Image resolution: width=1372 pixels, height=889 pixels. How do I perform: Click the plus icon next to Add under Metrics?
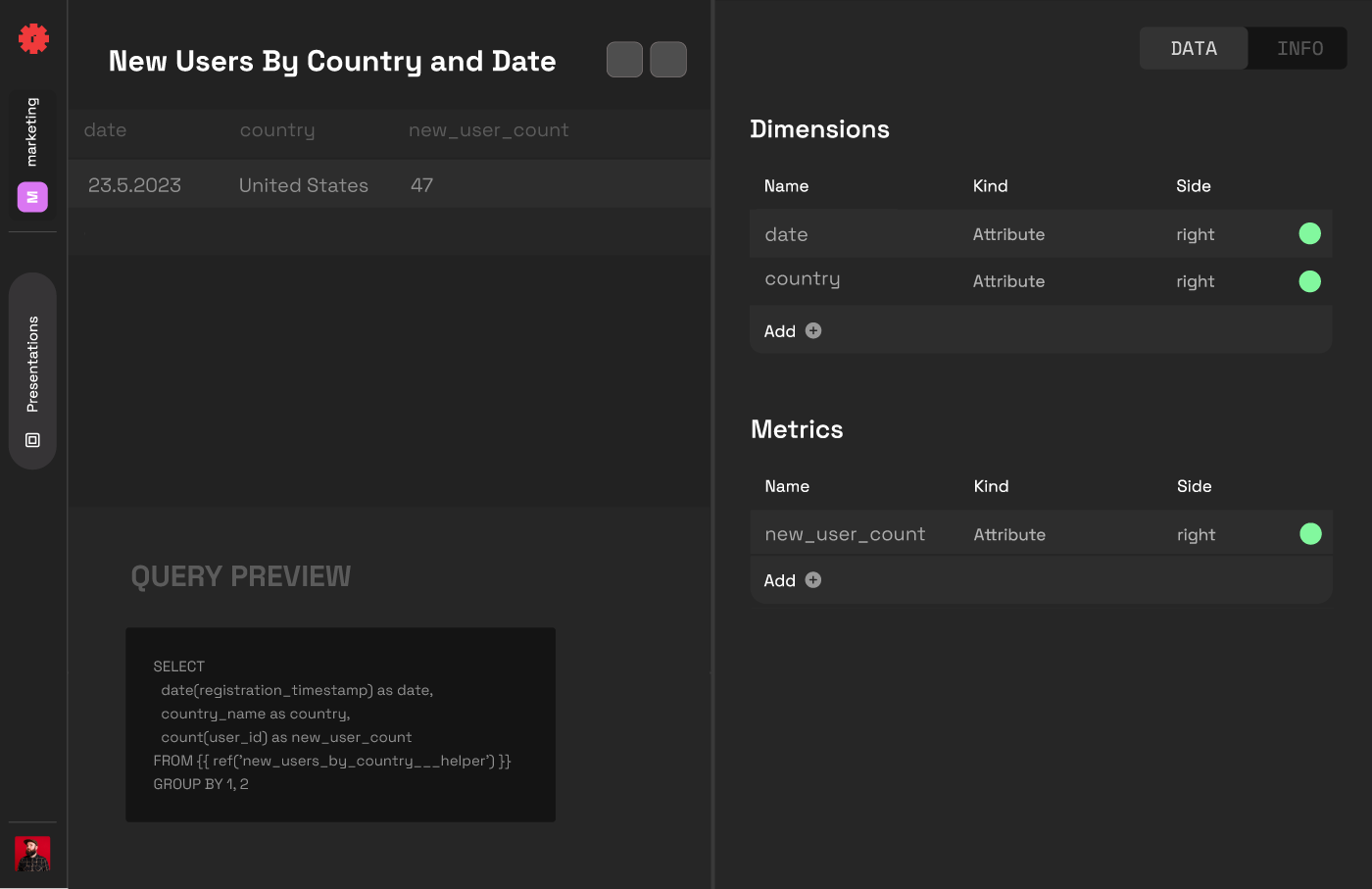[x=813, y=579]
